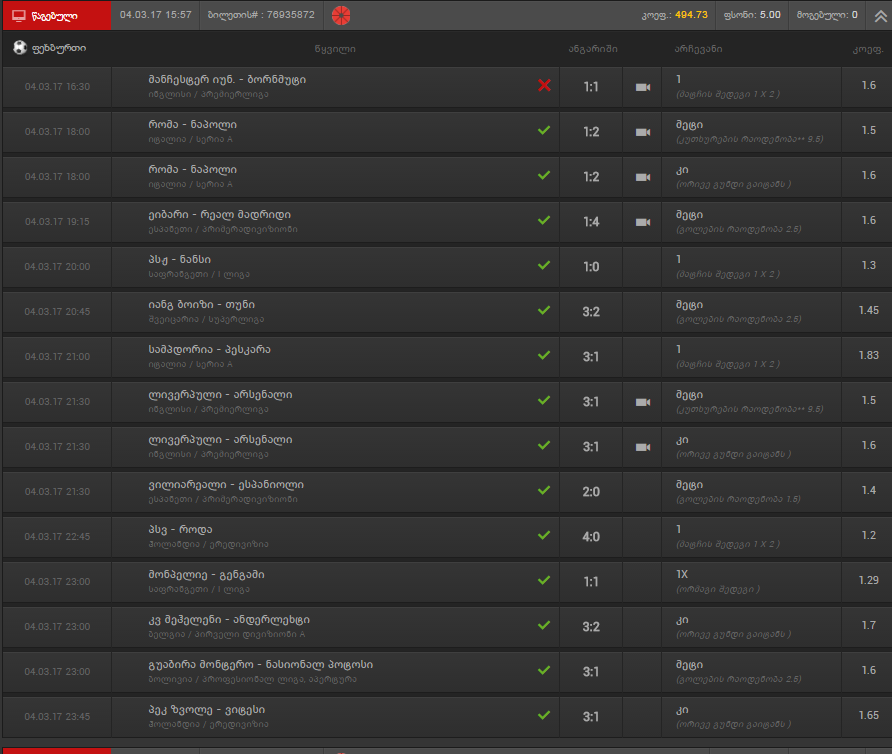The width and height of the screenshot is (892, 754).
Task: Open video camera for რომა - ნაპოლი კი row
Action: point(643,177)
